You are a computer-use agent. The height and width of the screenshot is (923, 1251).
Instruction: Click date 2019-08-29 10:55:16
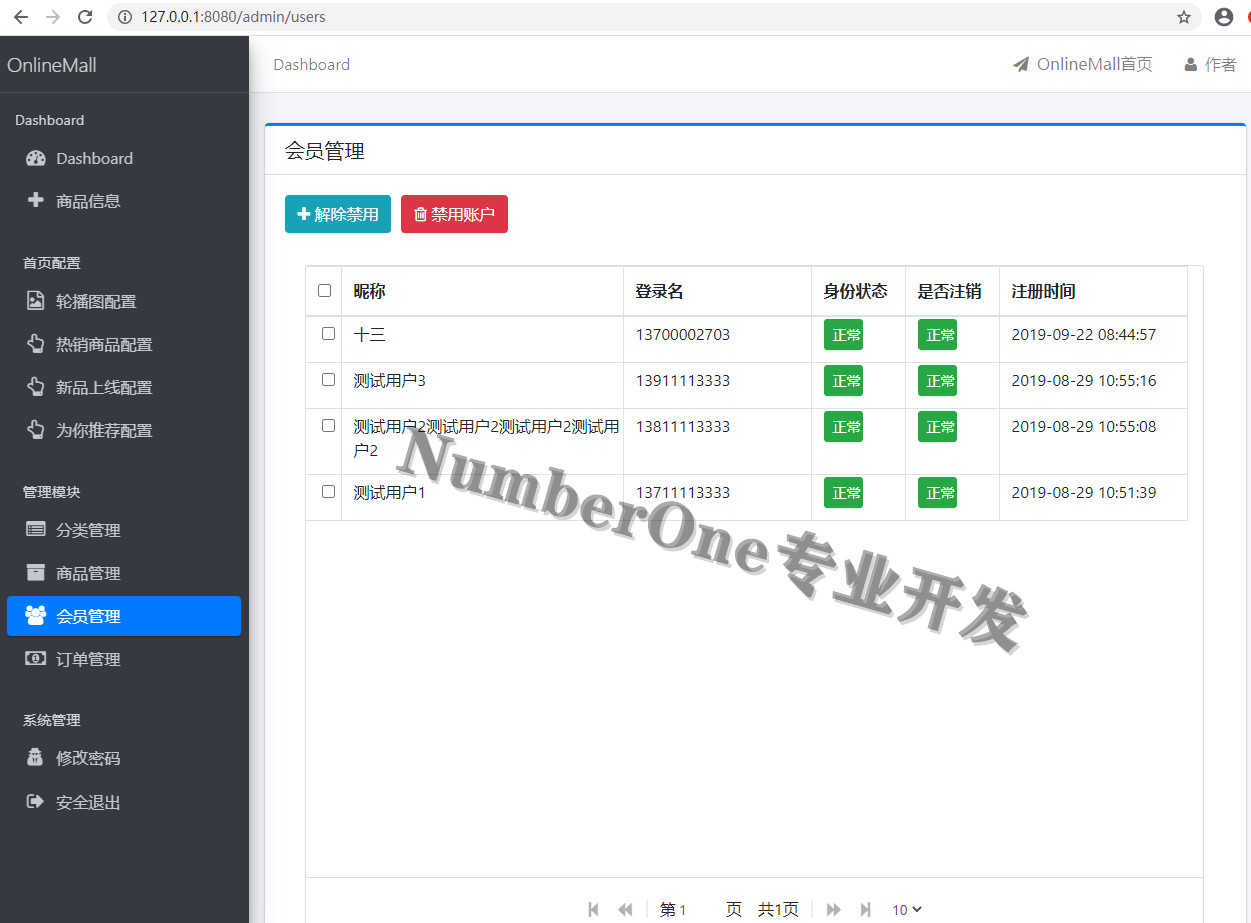point(1084,380)
